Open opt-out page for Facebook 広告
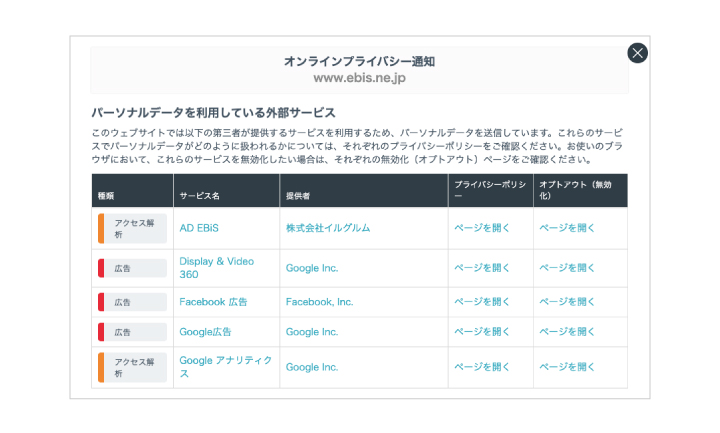This screenshot has width=720, height=433. [x=567, y=302]
